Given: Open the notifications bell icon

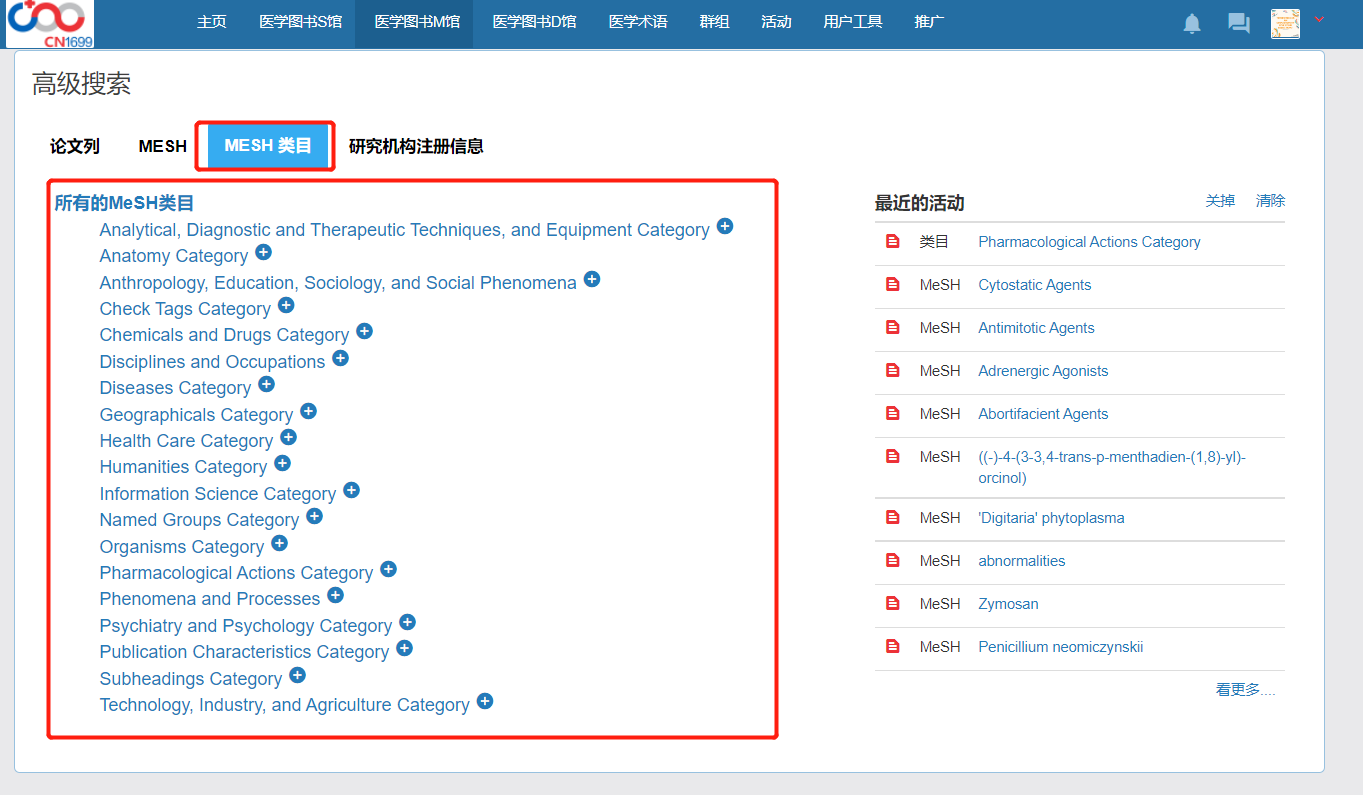Looking at the screenshot, I should tap(1192, 24).
